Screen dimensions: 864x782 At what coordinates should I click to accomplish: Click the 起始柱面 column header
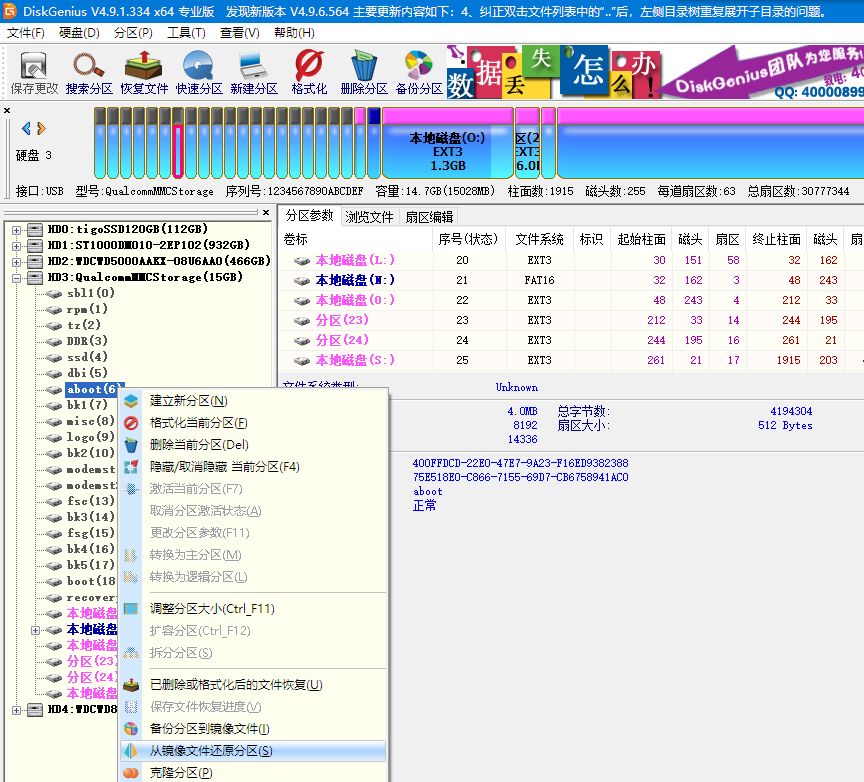[x=641, y=239]
